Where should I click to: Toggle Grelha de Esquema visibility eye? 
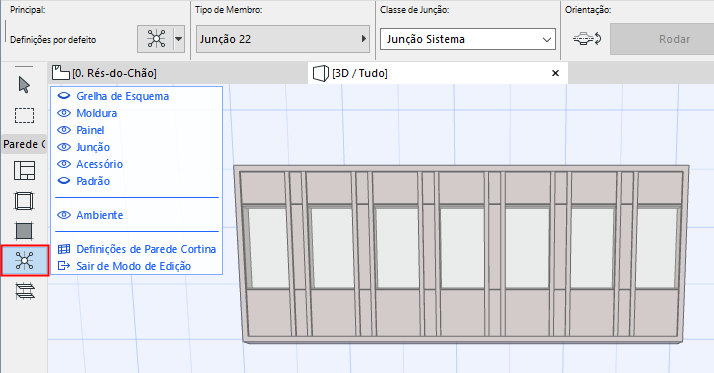tap(64, 96)
